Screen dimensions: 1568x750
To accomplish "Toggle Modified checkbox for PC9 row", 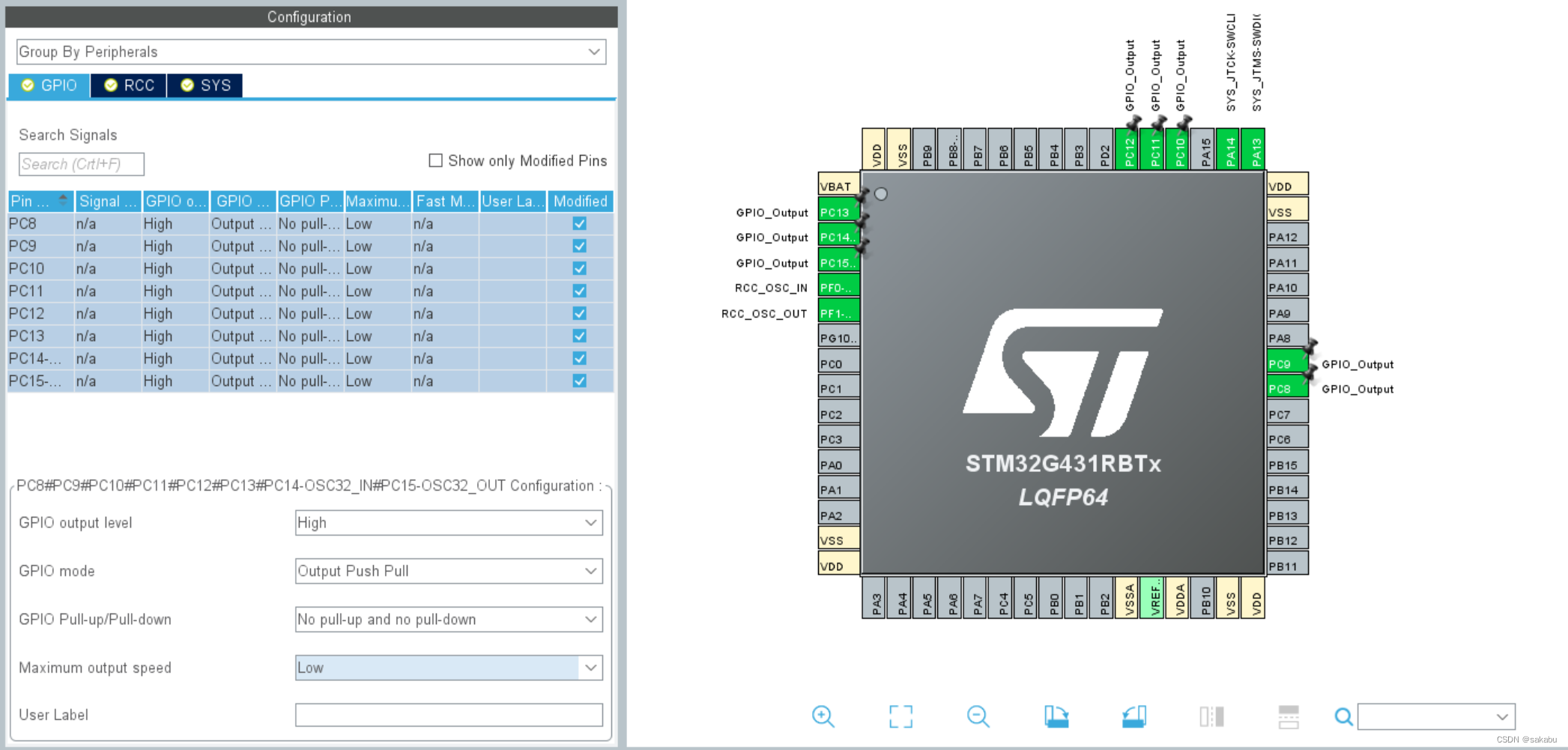I will [579, 246].
